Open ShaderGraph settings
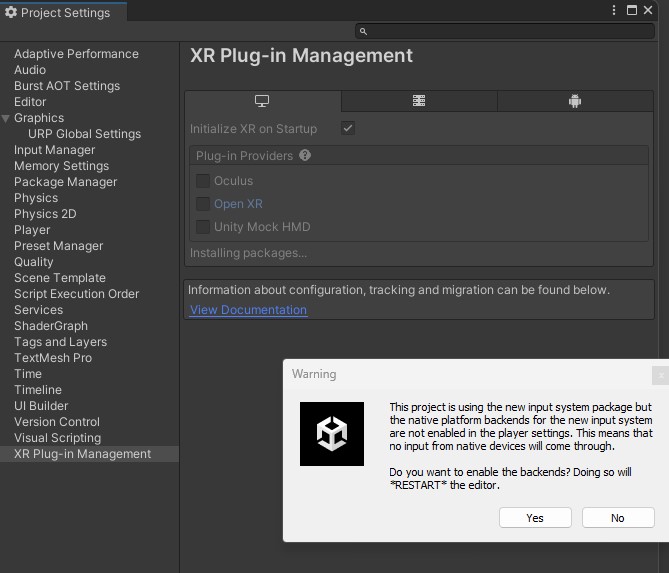The height and width of the screenshot is (573, 669). (51, 326)
